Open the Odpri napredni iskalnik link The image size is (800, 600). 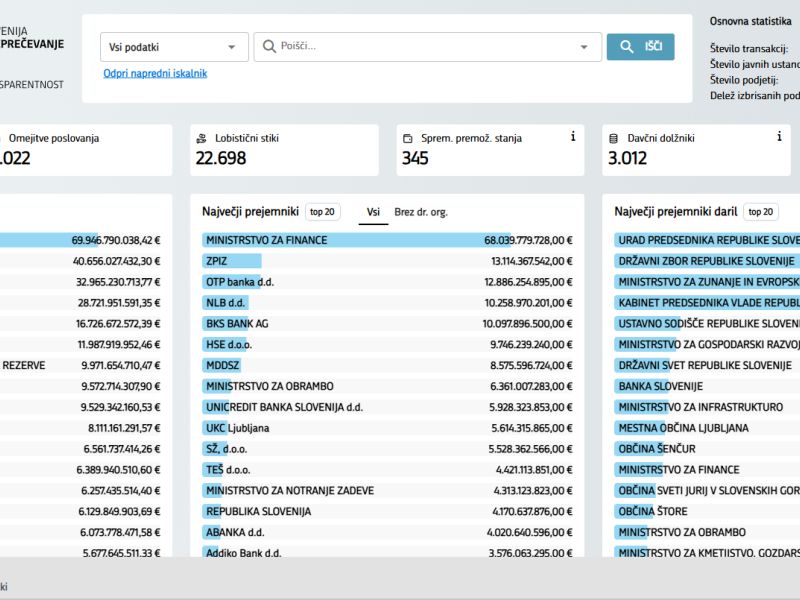155,73
